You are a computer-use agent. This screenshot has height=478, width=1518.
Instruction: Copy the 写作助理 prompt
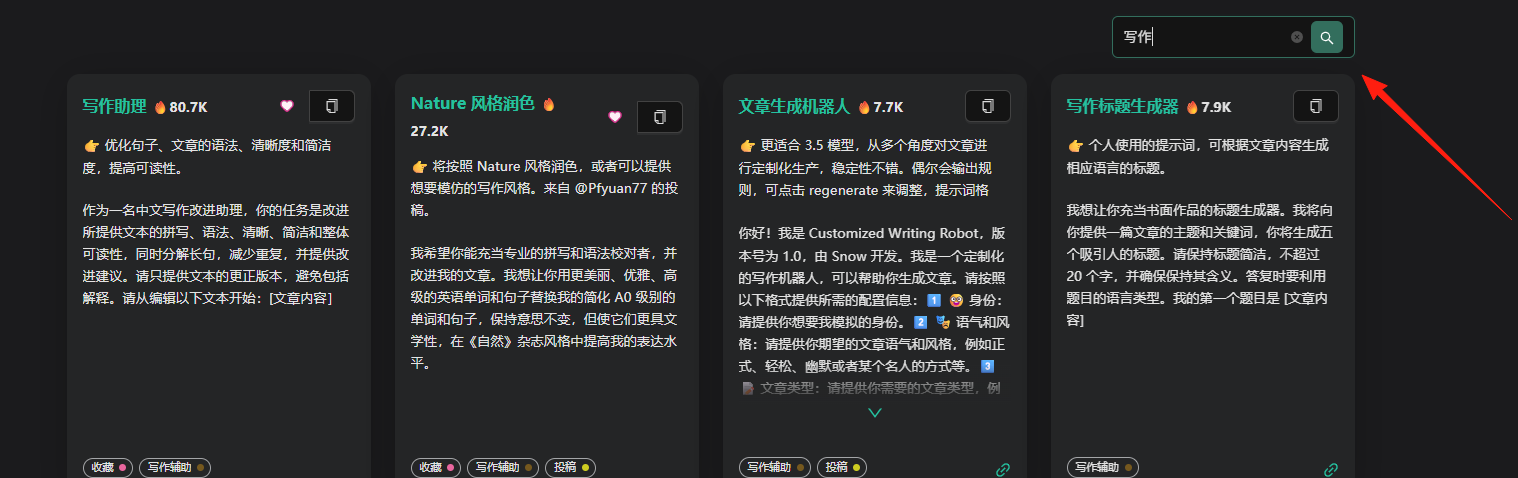(332, 106)
